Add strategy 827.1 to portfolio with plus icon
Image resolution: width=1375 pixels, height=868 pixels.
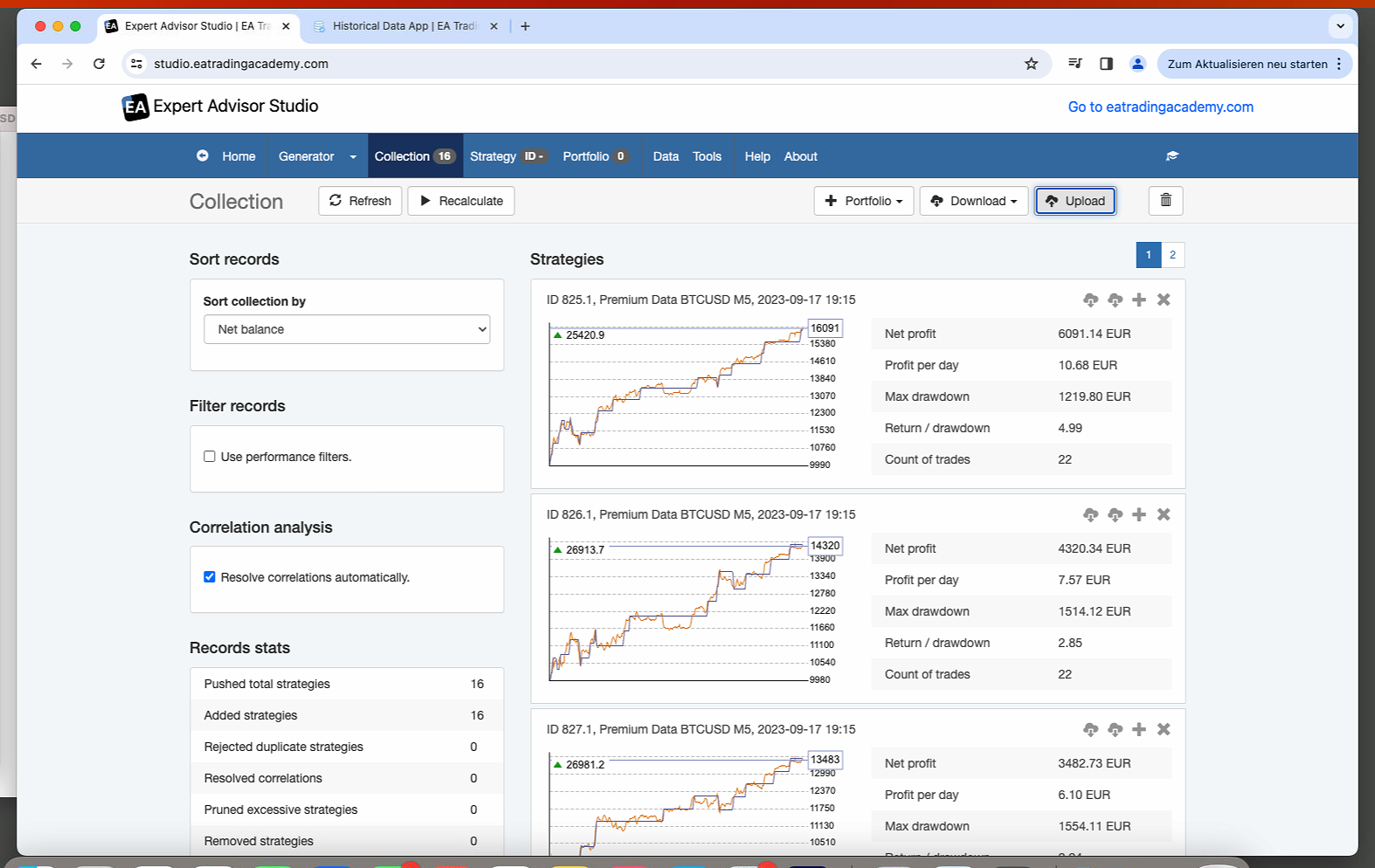1139,729
